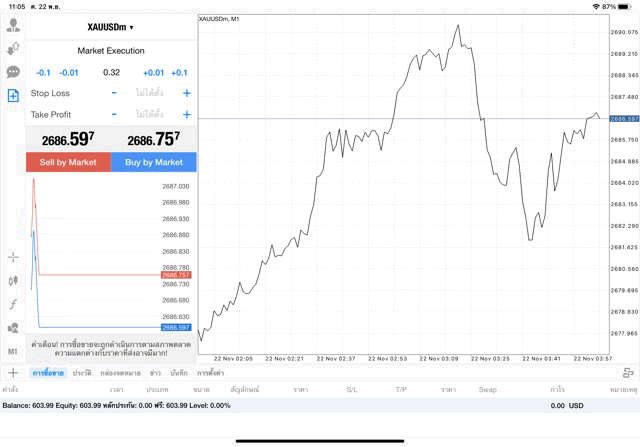Viewport: 640px width, 447px height.
Task: Open the Market Execution order type selector
Action: 111,51
